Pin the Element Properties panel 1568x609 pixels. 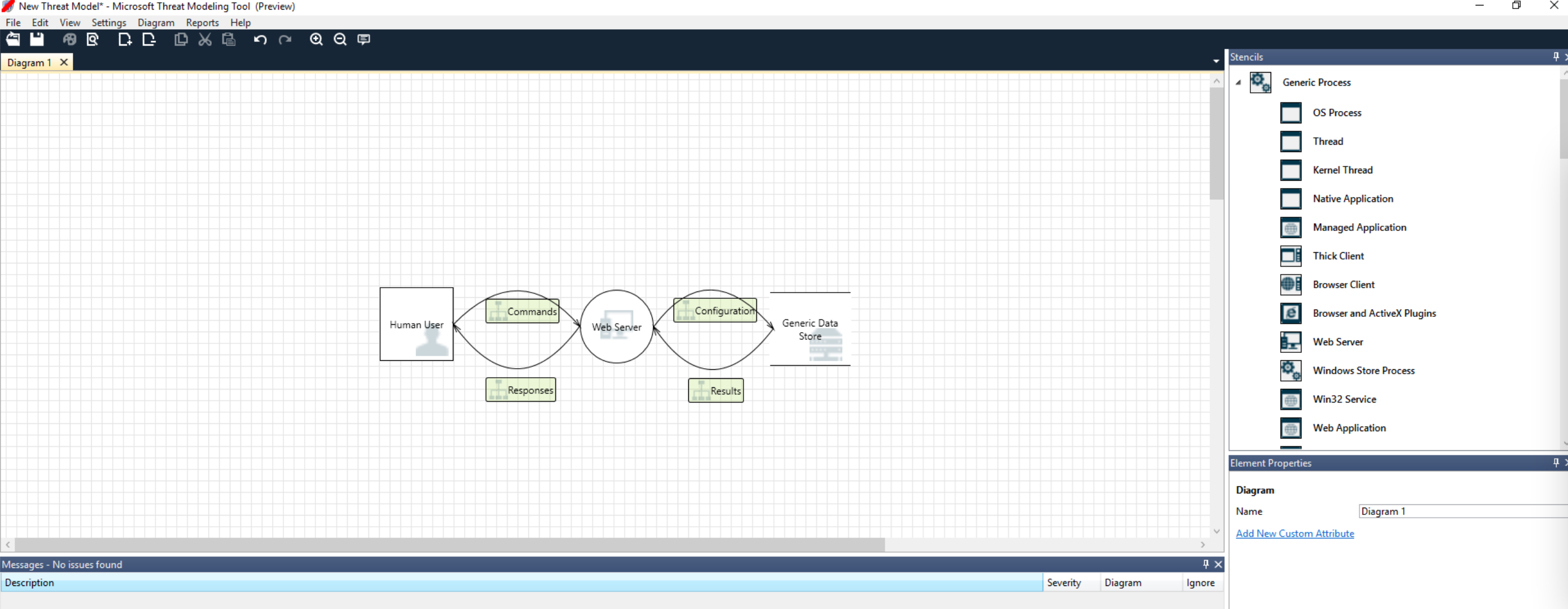point(1556,463)
